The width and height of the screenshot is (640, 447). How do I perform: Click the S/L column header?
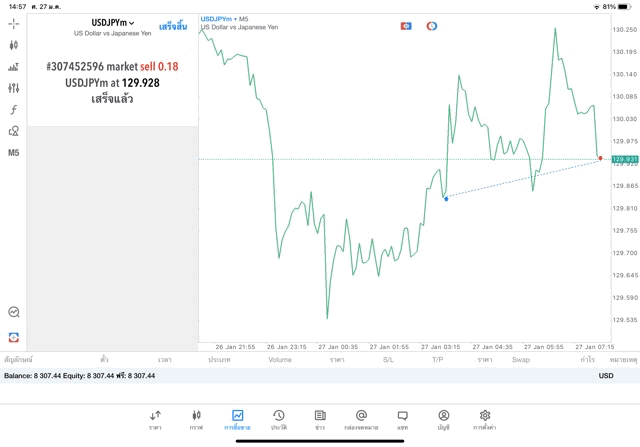point(388,360)
